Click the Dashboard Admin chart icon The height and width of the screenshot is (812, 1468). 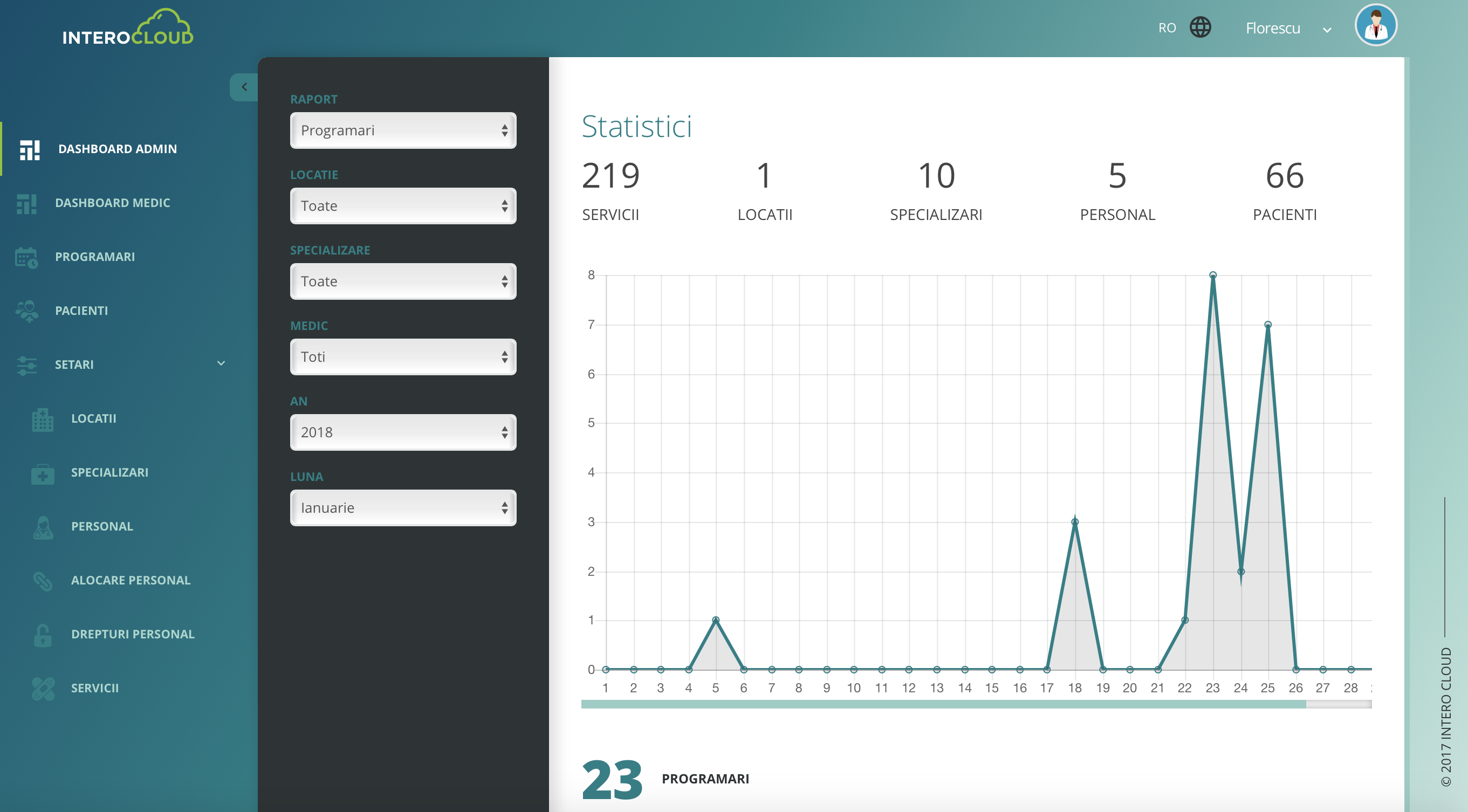30,149
